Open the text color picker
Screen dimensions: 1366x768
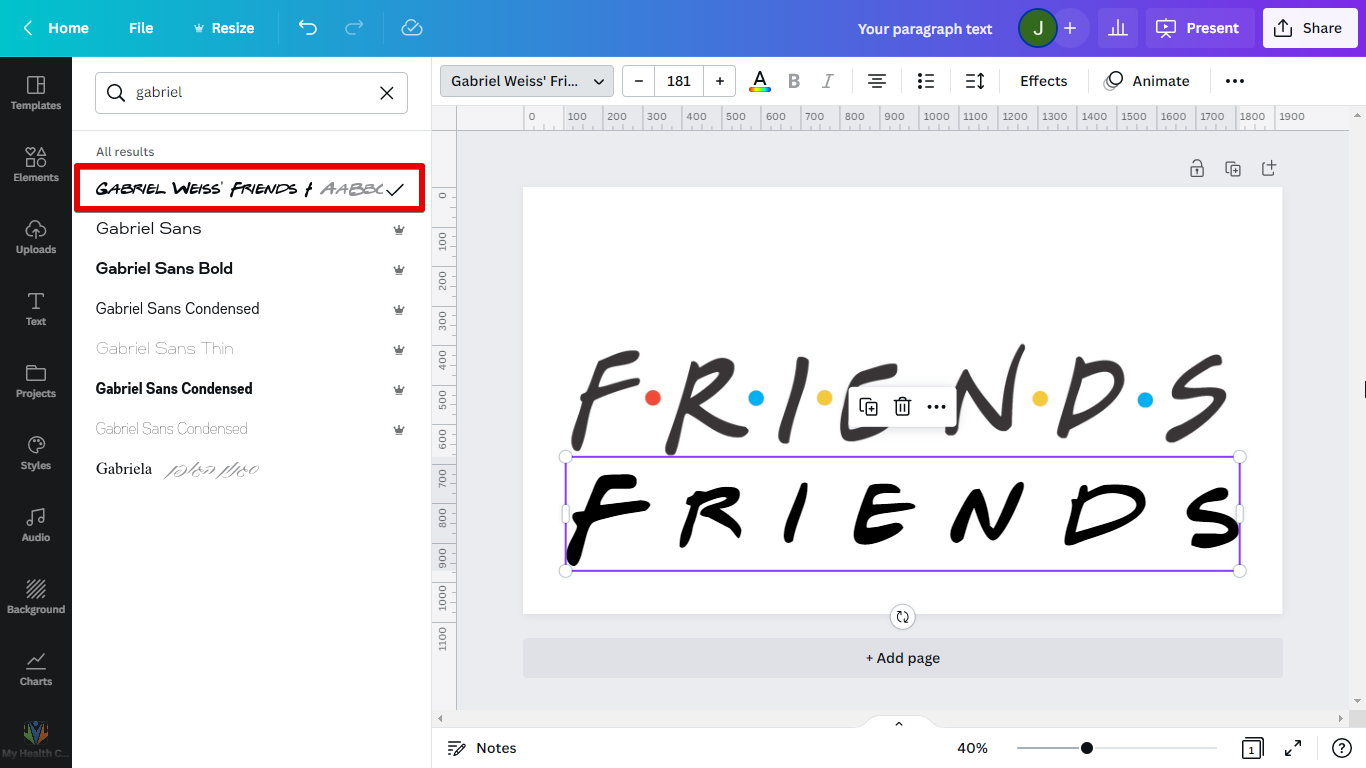[x=760, y=81]
